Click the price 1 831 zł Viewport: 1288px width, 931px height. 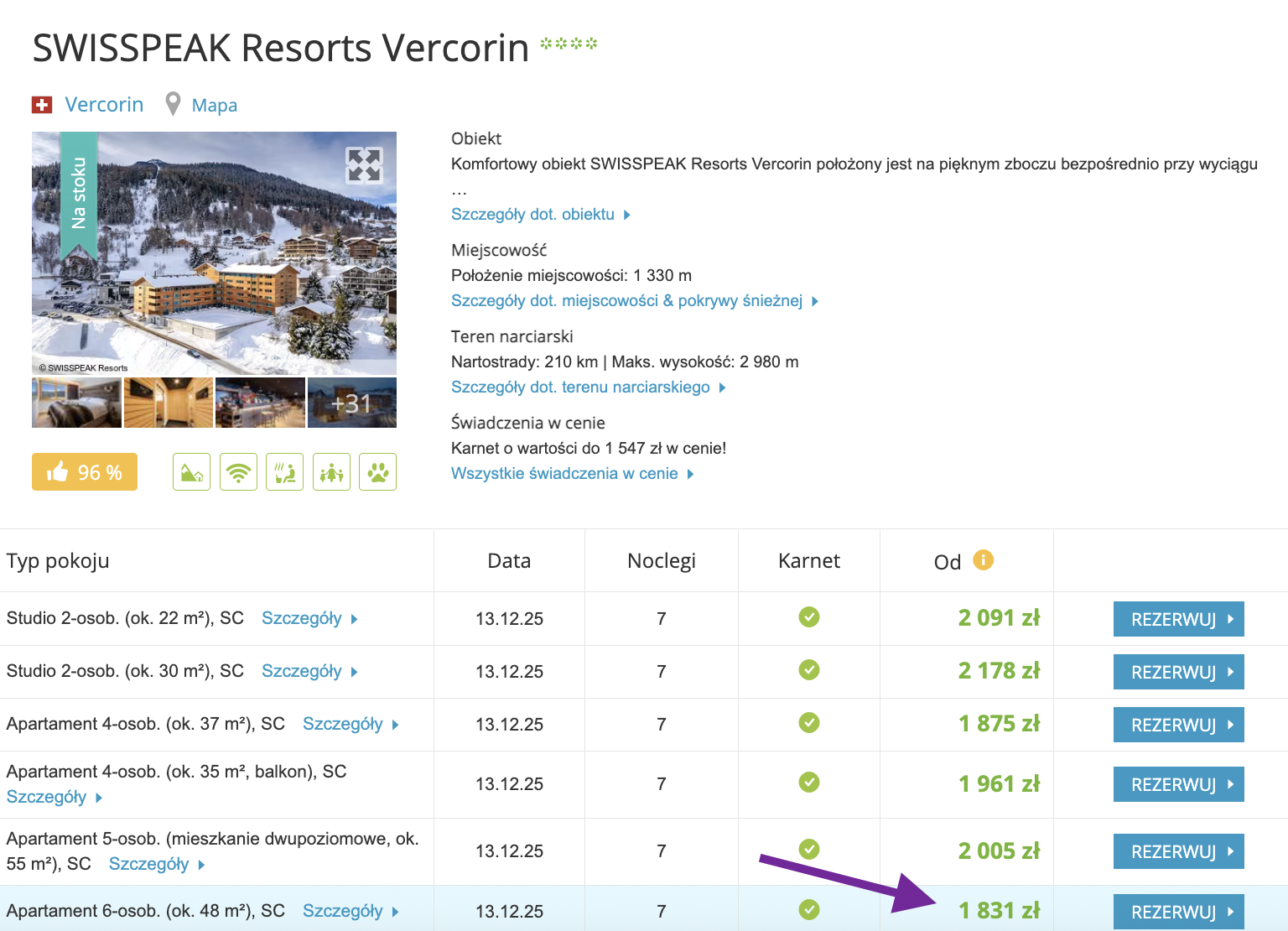click(x=999, y=911)
